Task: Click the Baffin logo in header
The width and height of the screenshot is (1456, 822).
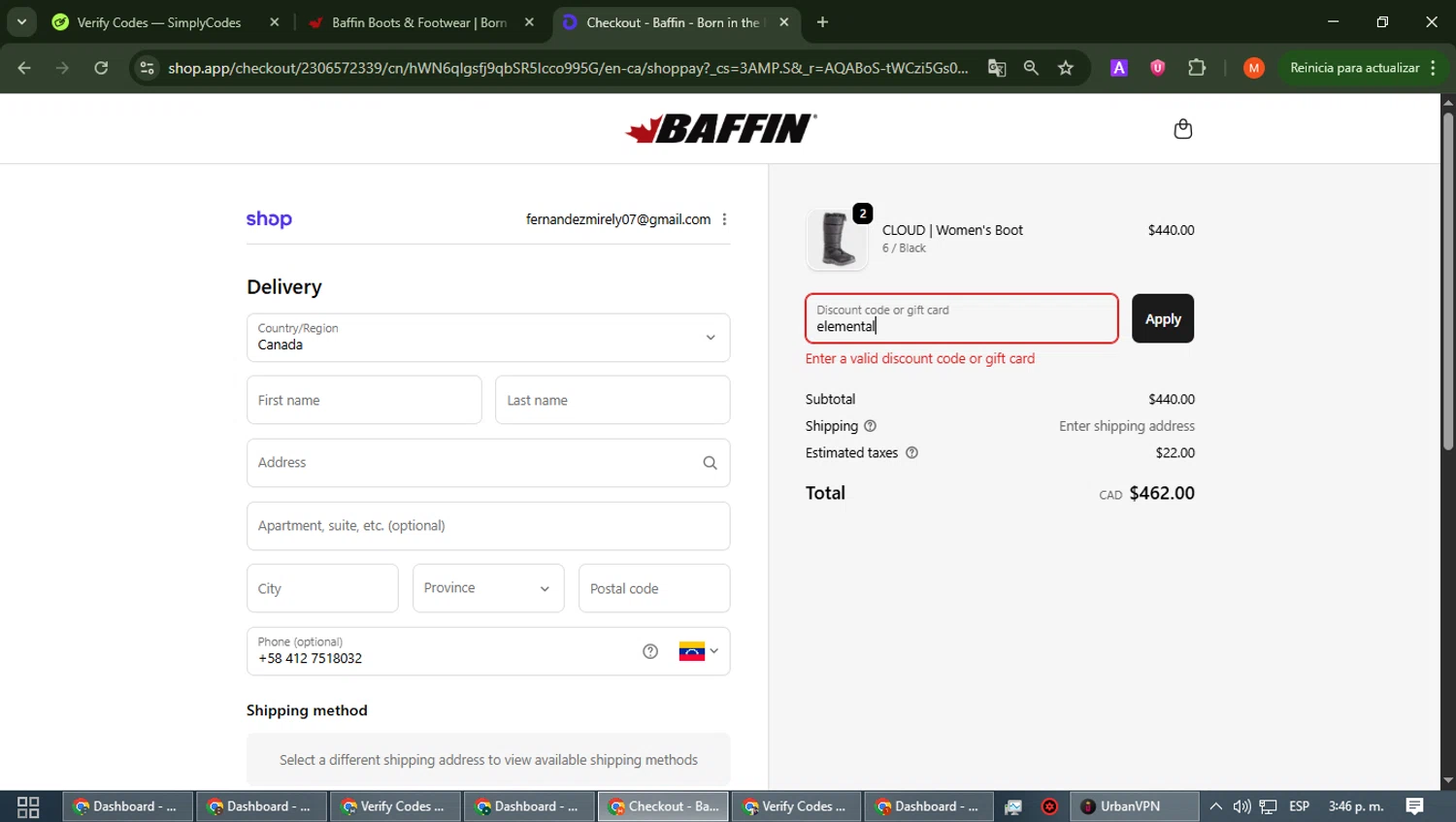Action: 721,128
